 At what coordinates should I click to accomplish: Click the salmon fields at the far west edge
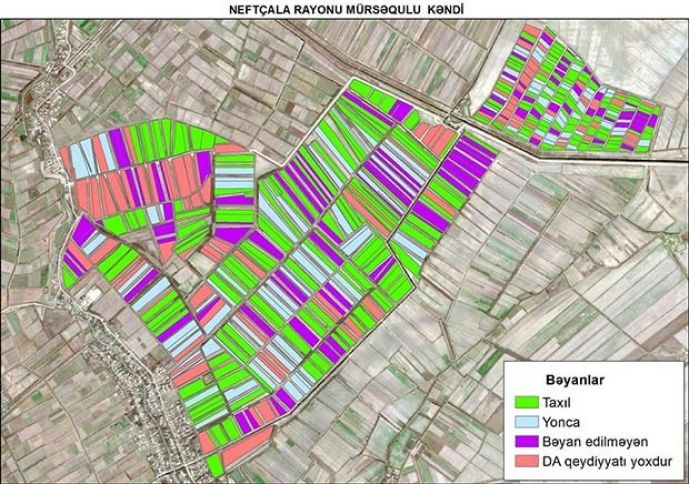pos(80,160)
